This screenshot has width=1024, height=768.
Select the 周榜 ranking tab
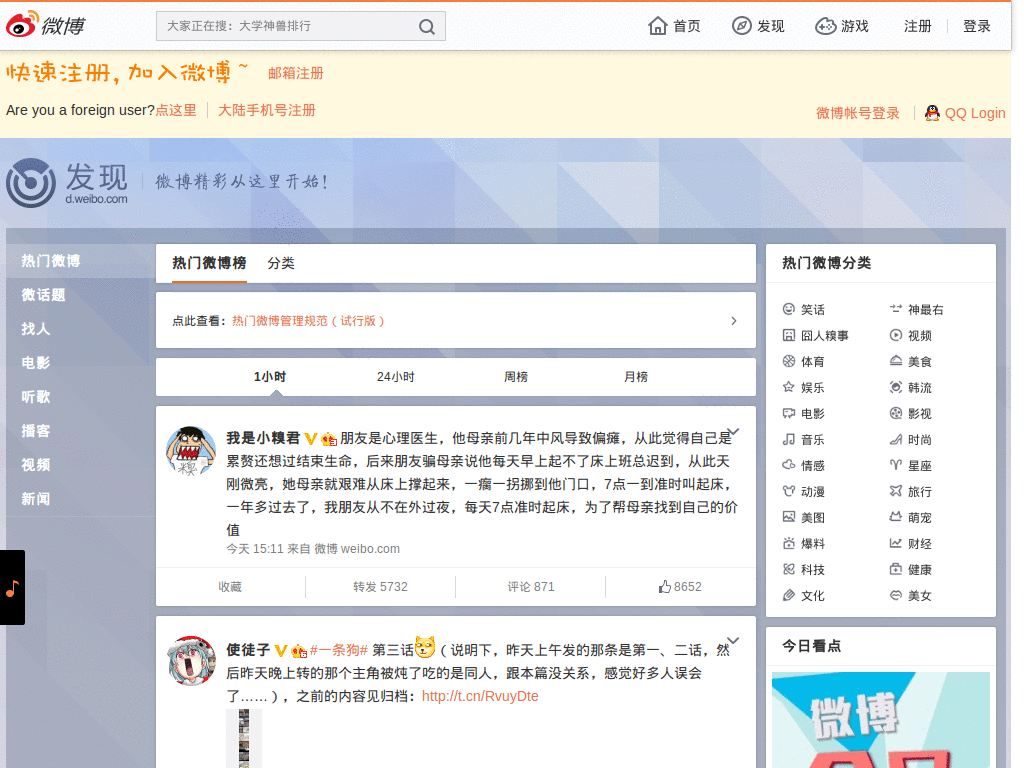(x=516, y=377)
